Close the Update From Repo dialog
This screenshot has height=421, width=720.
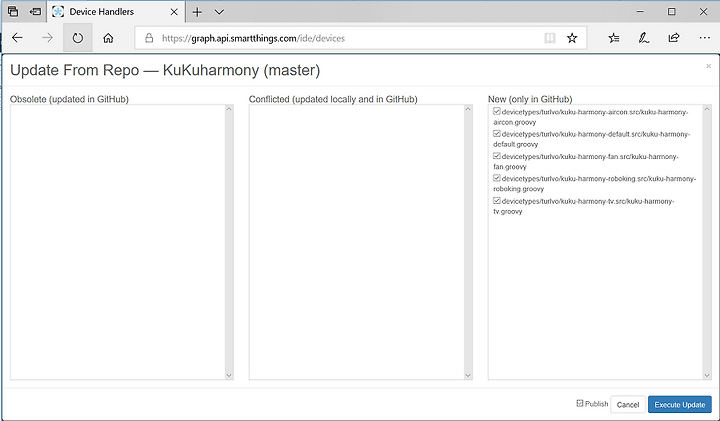(x=709, y=66)
